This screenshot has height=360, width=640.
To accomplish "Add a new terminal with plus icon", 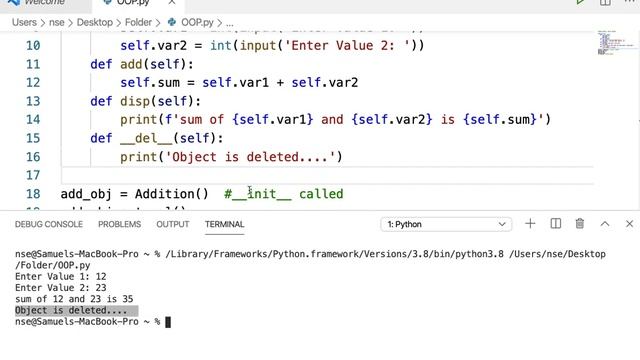I will tap(530, 224).
